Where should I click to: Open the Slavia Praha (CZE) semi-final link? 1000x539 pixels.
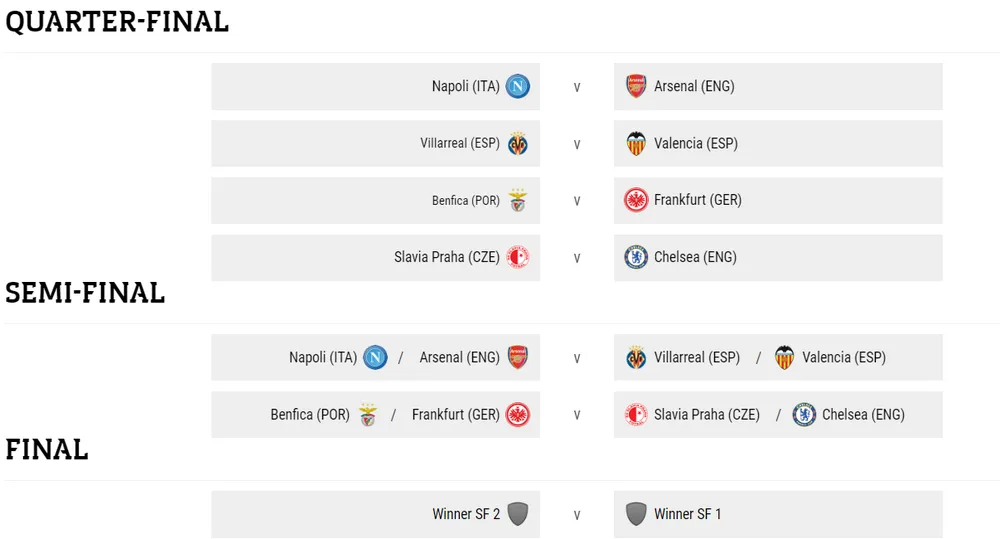(707, 415)
